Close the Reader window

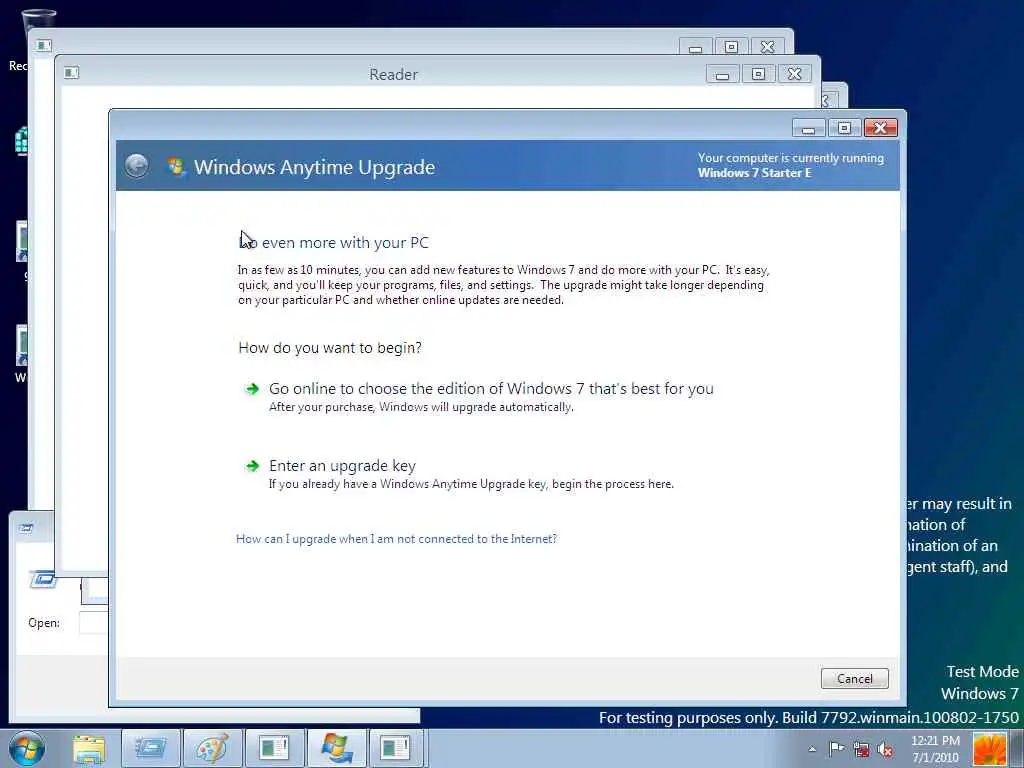pos(794,74)
